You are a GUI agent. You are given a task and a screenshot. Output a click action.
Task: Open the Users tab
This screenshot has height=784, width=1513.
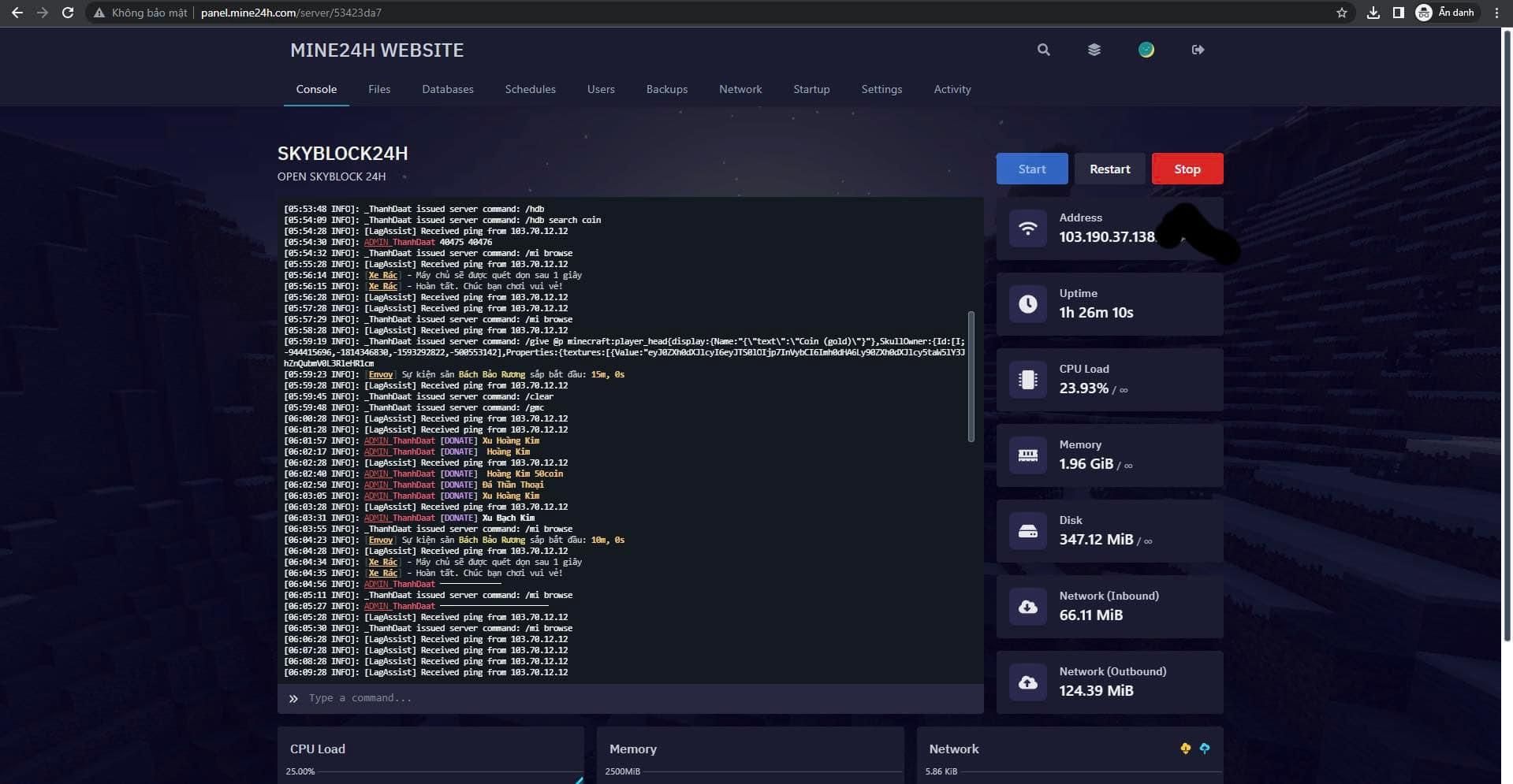601,89
